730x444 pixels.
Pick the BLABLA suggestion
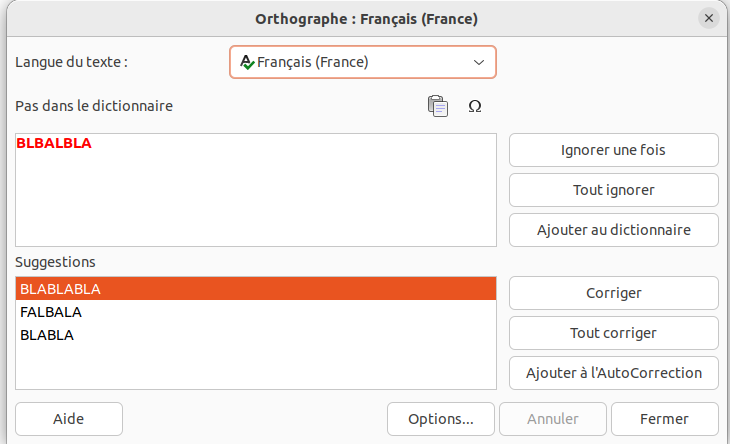pos(256,335)
